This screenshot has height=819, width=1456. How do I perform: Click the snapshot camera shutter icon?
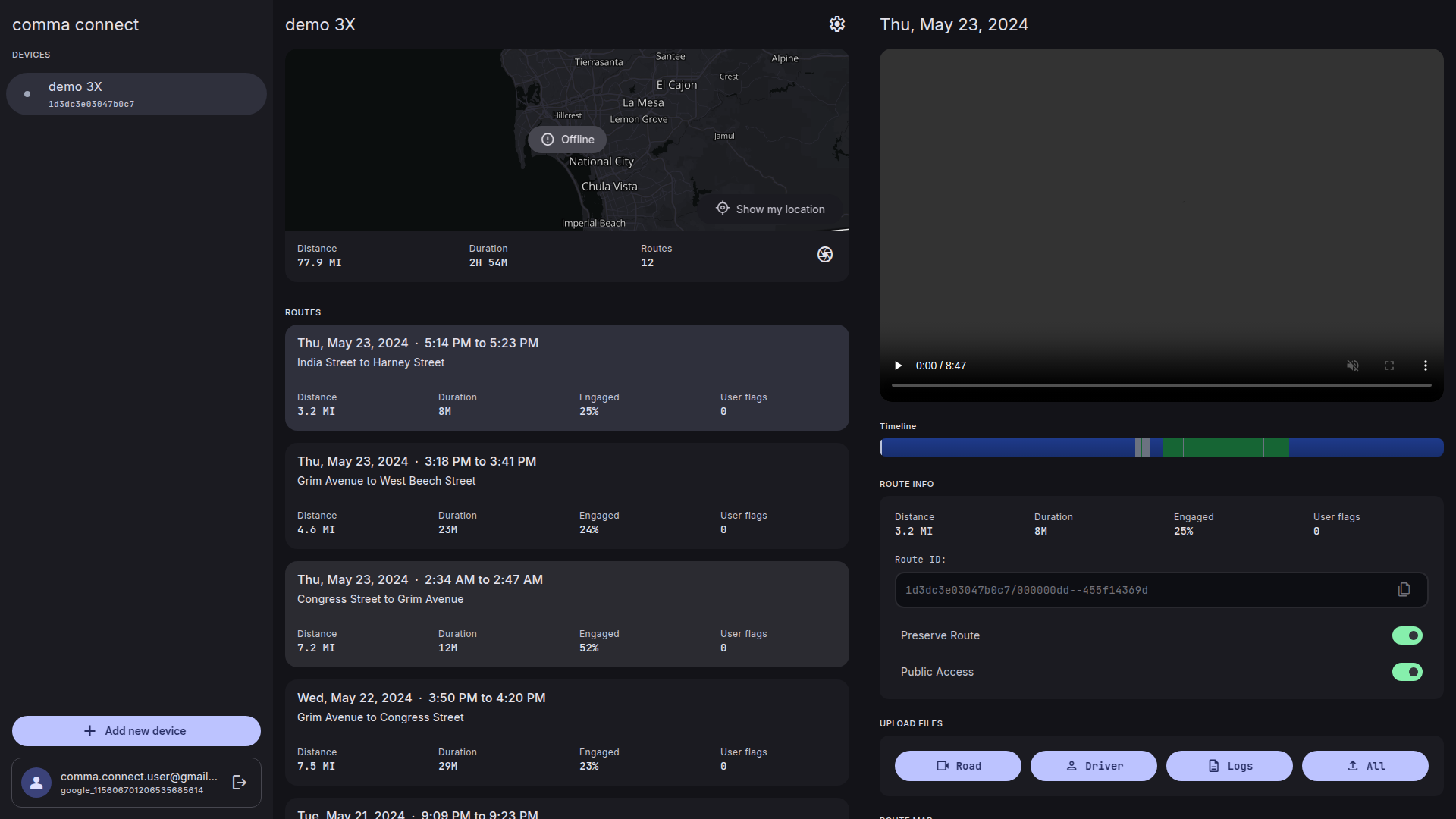(x=825, y=255)
